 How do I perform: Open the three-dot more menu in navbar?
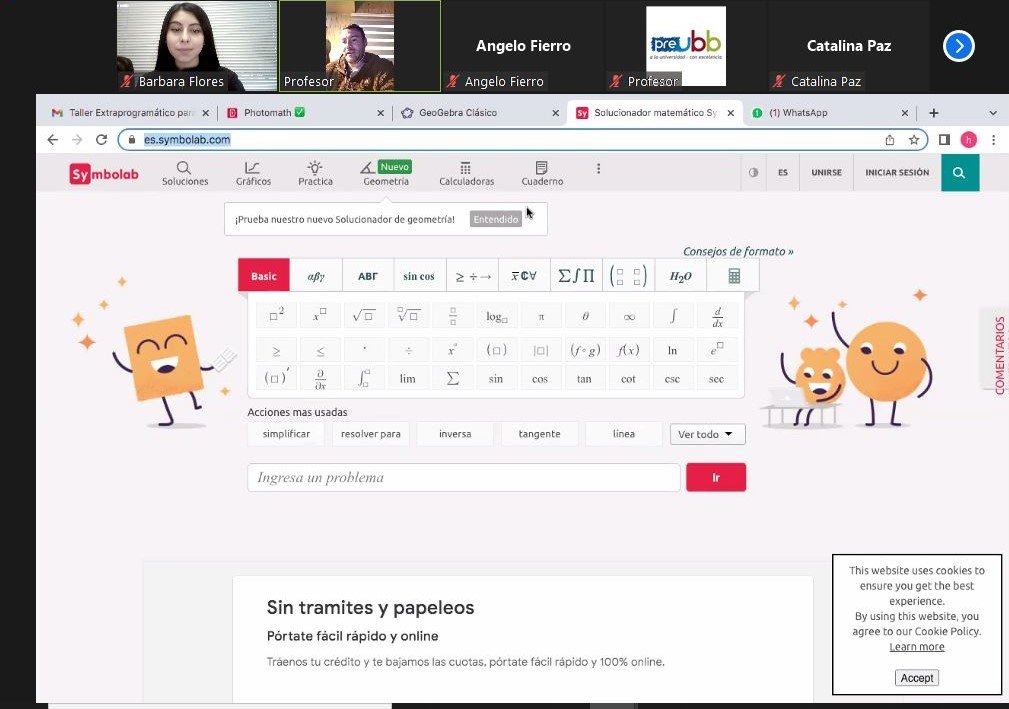click(598, 169)
